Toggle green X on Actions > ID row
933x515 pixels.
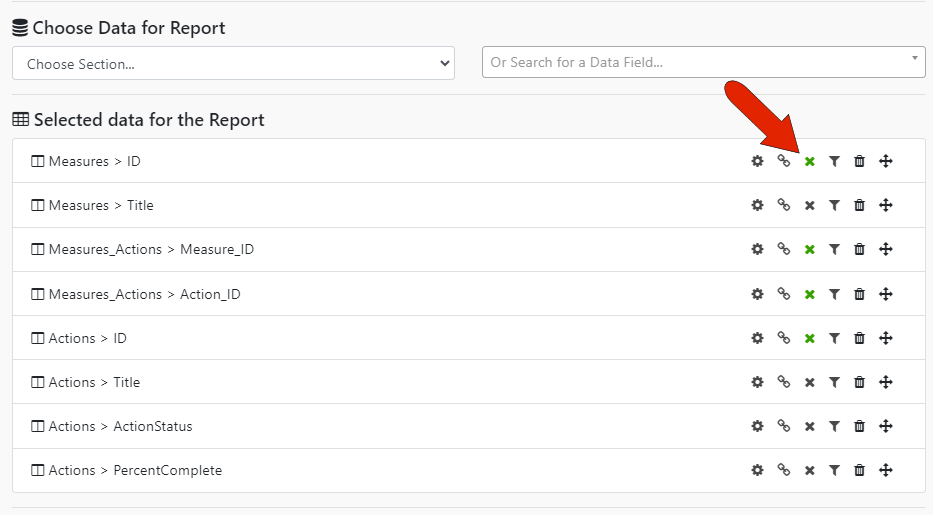(x=809, y=338)
